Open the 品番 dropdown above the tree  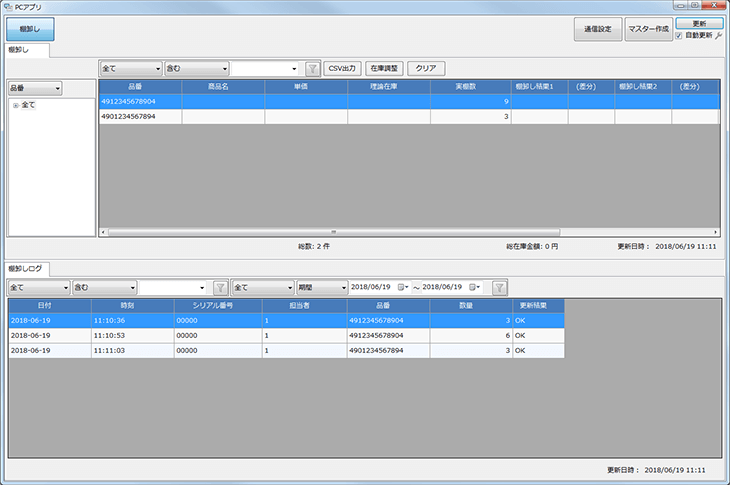pyautogui.click(x=35, y=89)
